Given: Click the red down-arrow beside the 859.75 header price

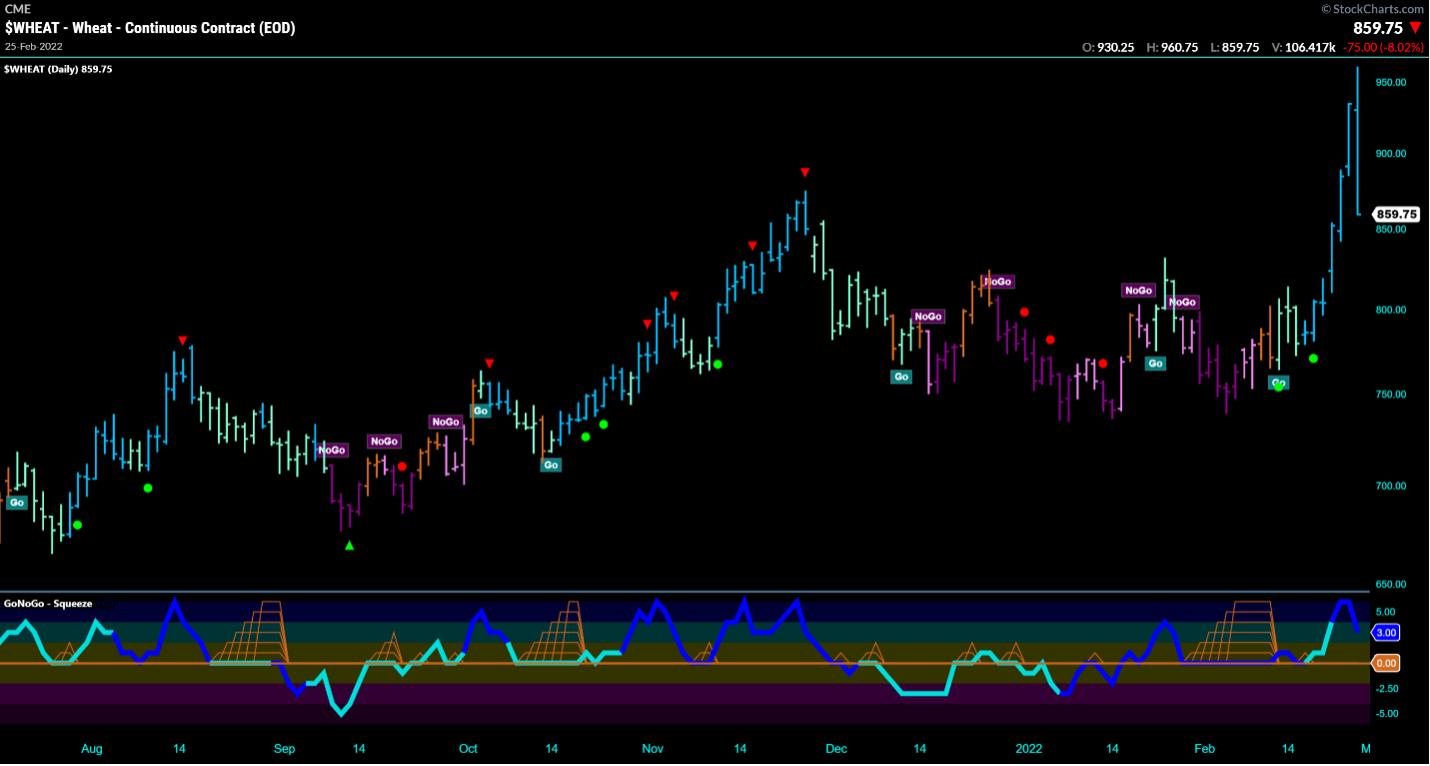Looking at the screenshot, I should point(1415,28).
